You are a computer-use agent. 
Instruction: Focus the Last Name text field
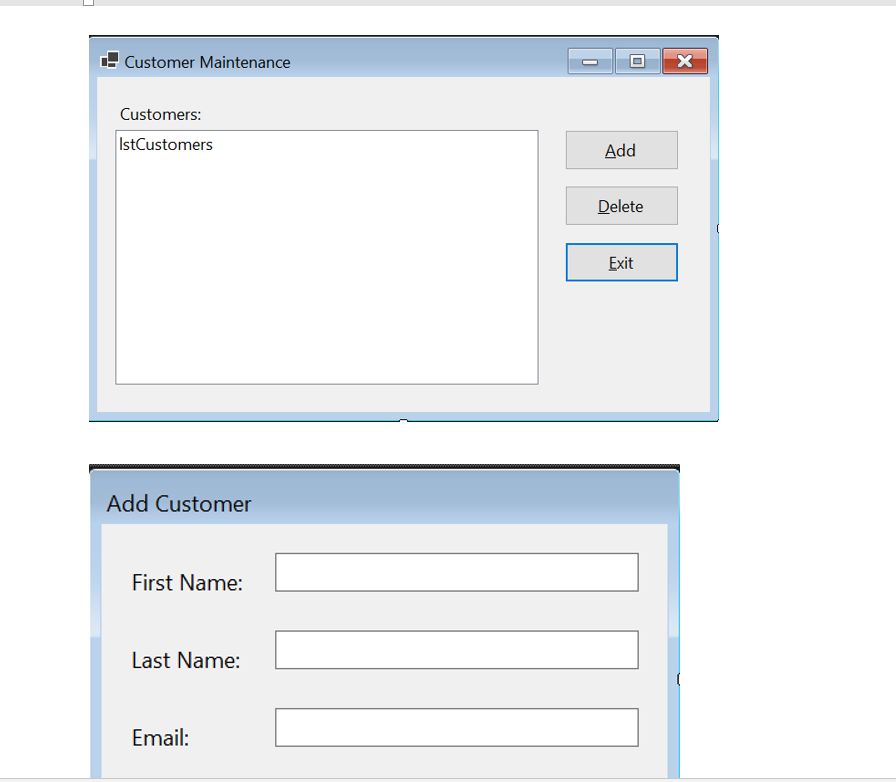point(457,650)
